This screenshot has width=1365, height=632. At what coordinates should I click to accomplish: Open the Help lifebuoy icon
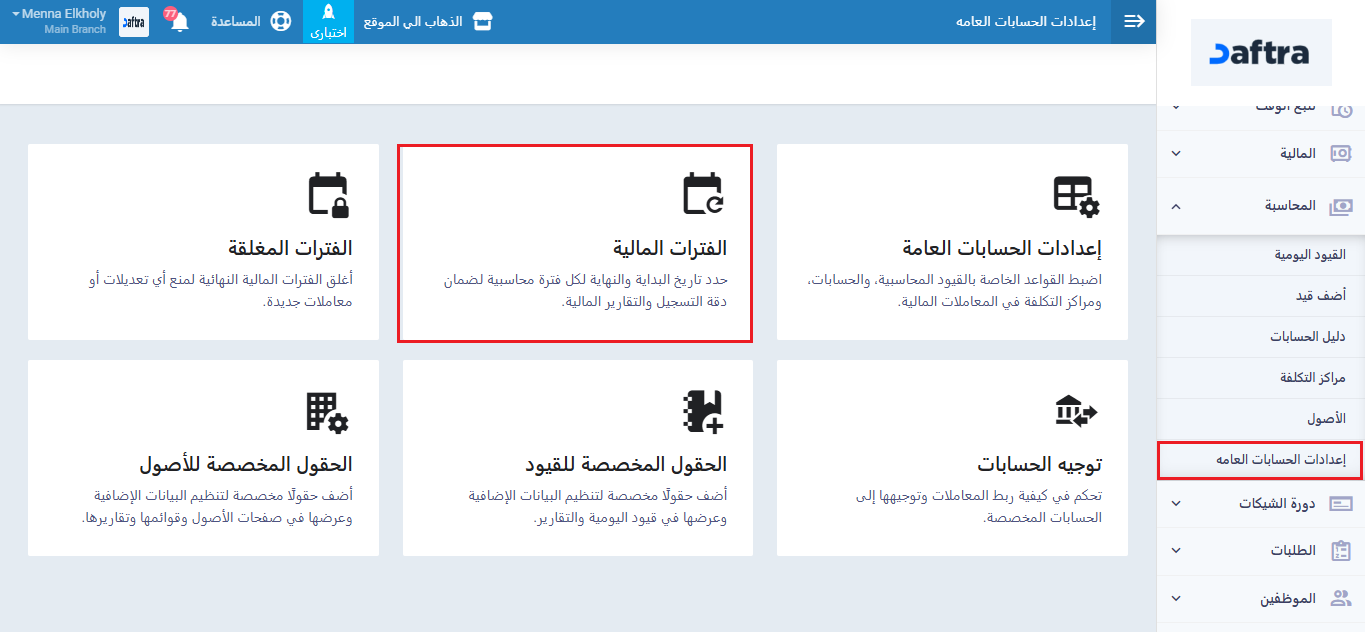tap(280, 22)
